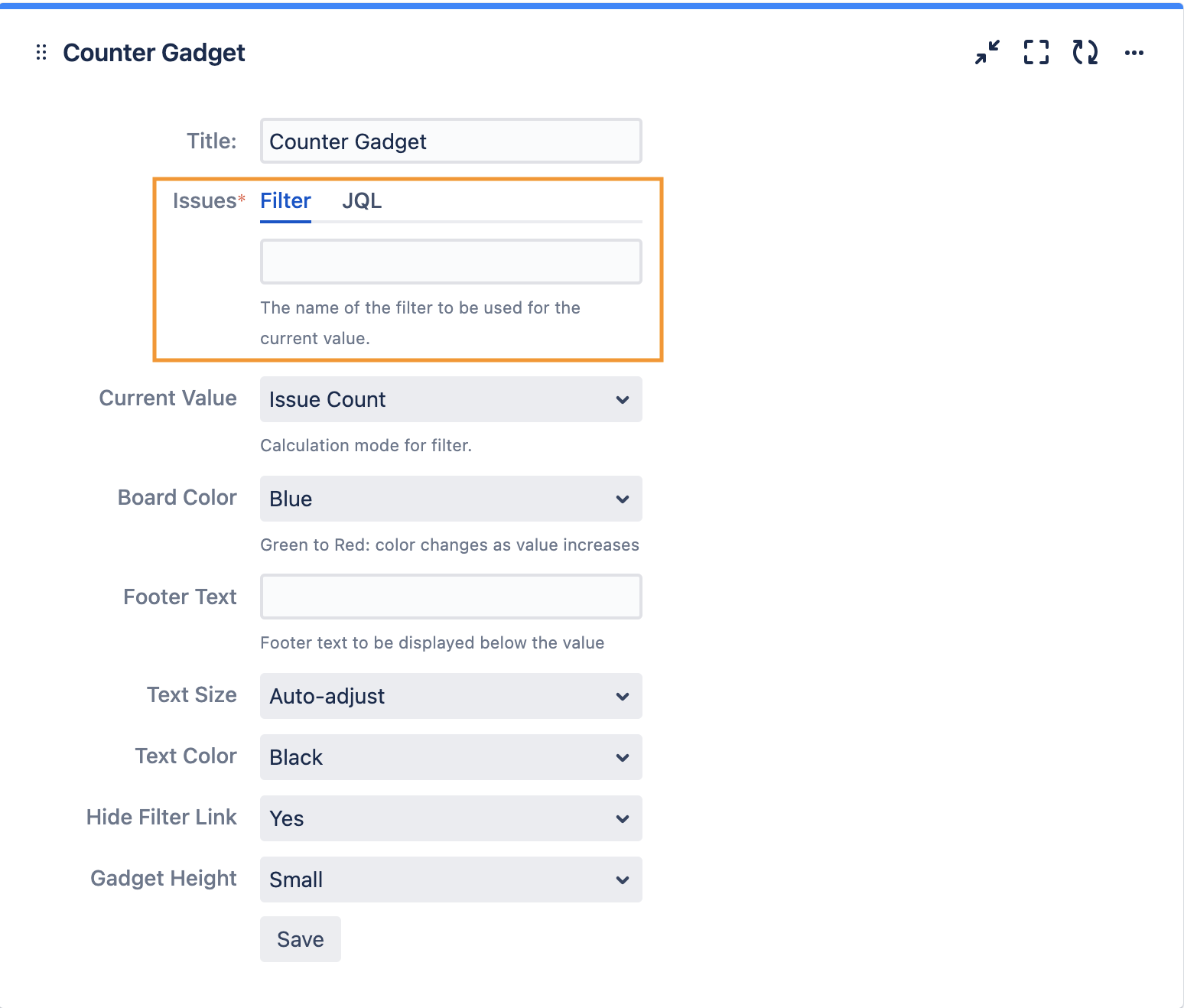
Task: Focus the filter name input box
Action: (451, 262)
